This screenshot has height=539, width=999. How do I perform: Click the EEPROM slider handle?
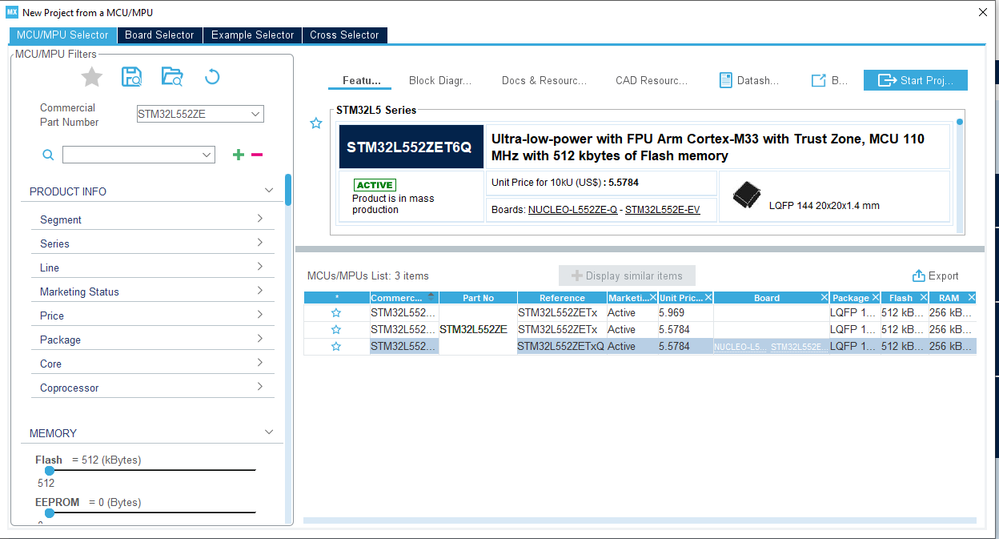click(49, 513)
